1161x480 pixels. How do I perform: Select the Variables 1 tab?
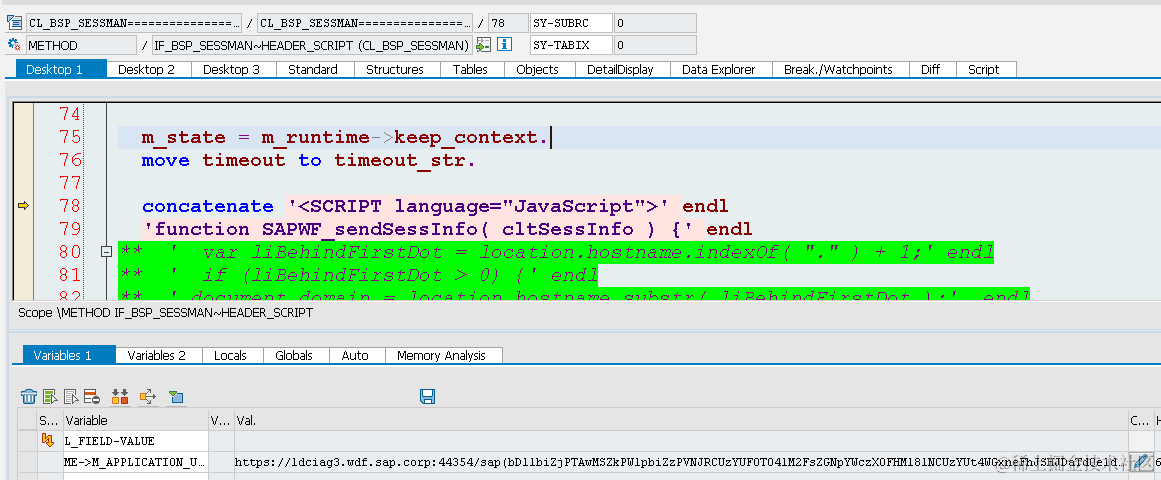pyautogui.click(x=69, y=355)
